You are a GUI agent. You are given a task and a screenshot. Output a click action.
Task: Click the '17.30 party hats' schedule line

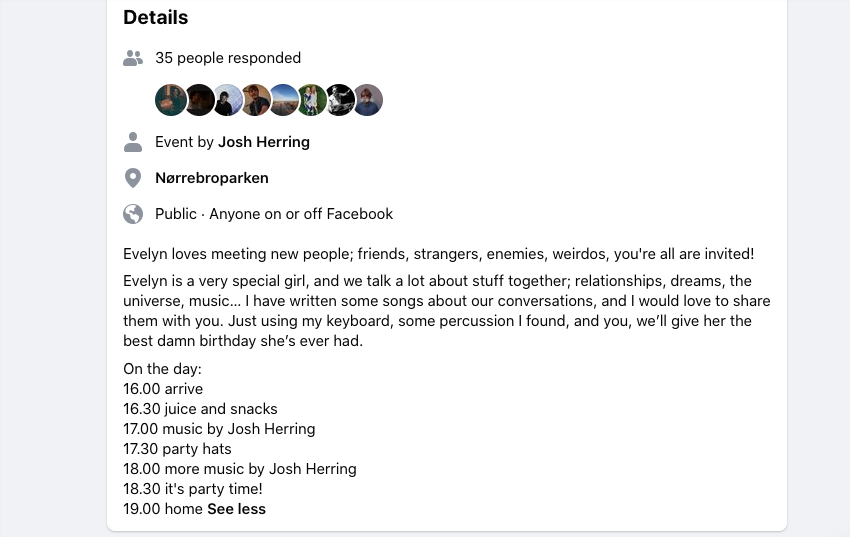click(178, 449)
